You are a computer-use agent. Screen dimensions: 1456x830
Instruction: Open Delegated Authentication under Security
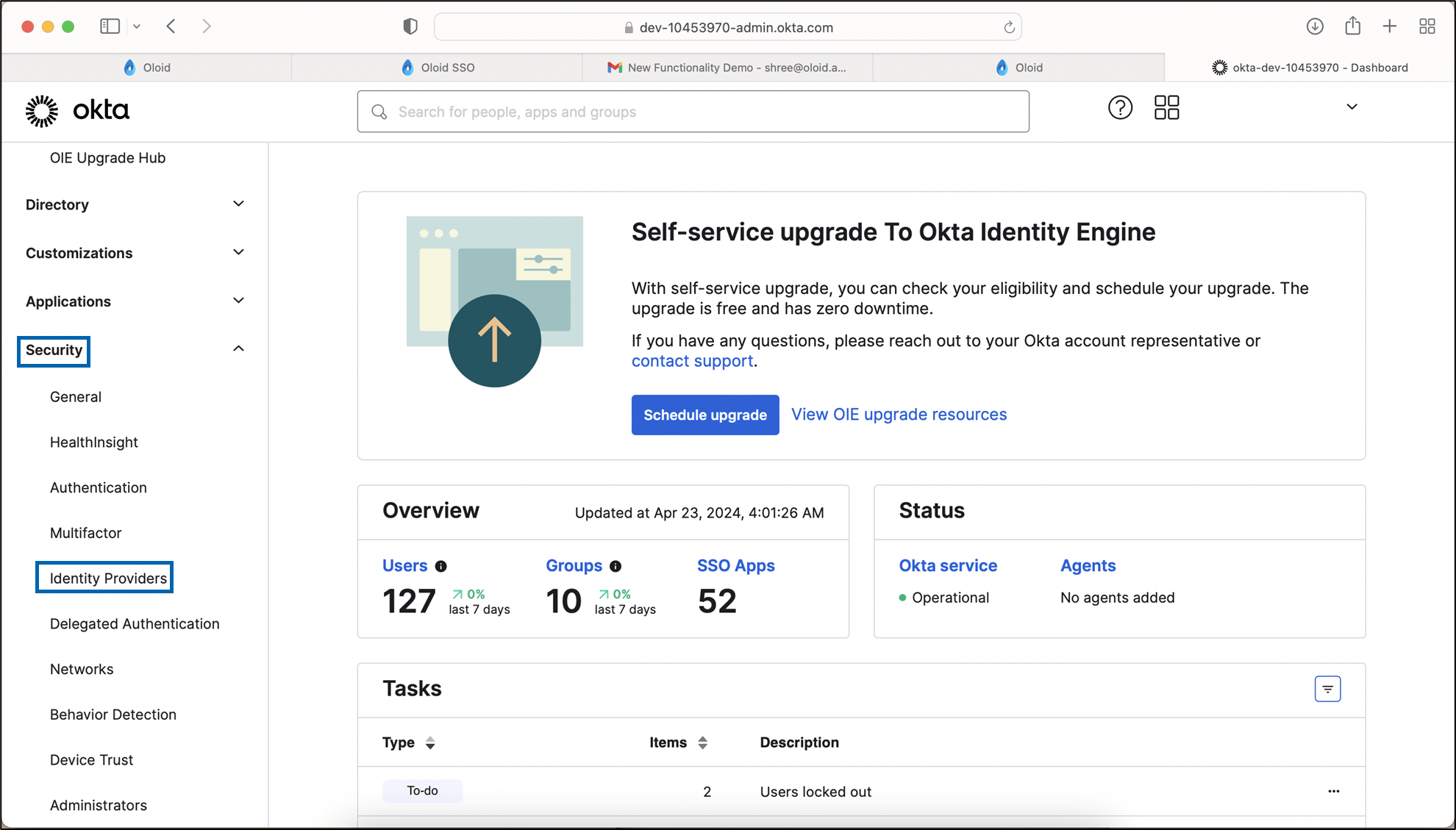[135, 623]
